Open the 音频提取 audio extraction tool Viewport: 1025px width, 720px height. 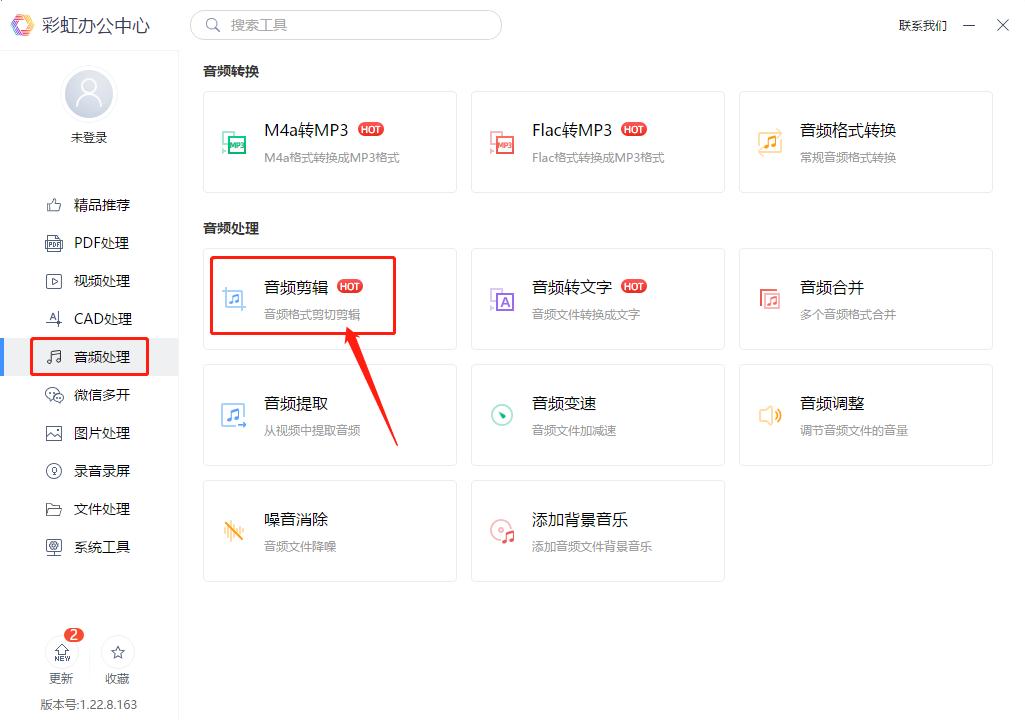pyautogui.click(x=330, y=413)
